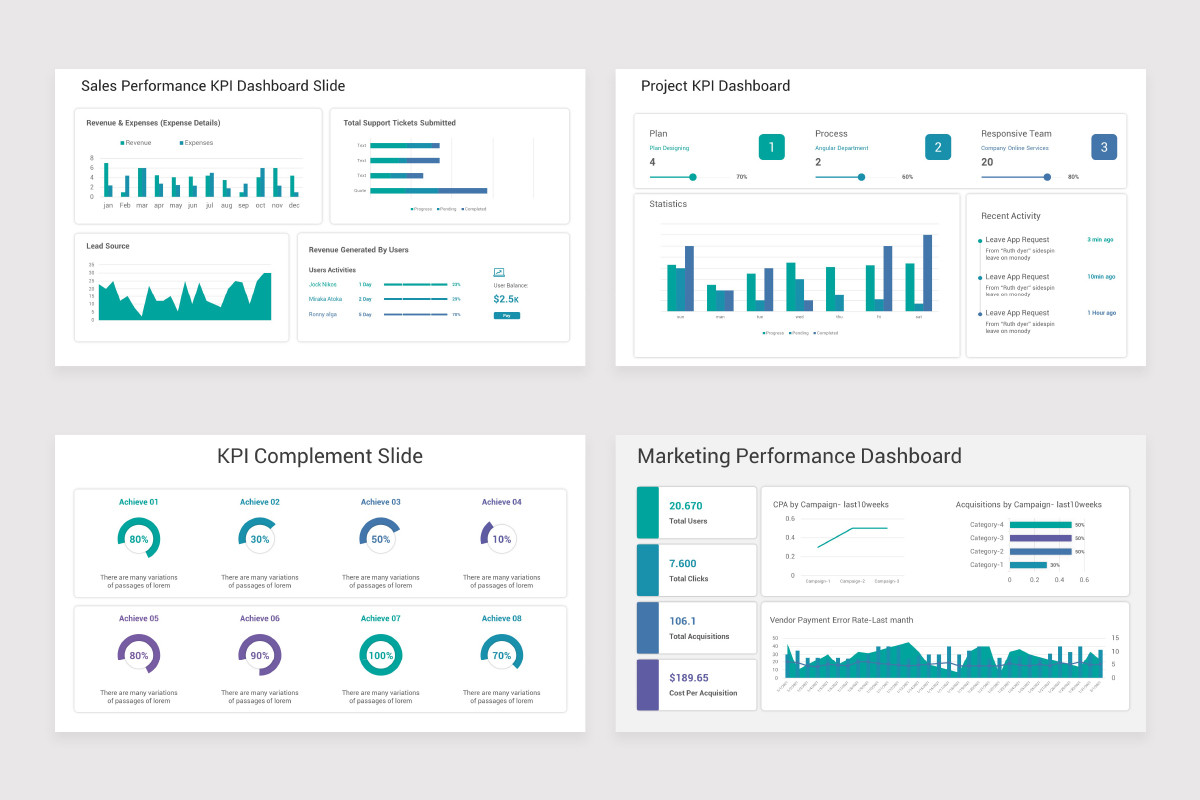Click the Plan slider handle at 70%
Screen dimensions: 1200x800
(x=693, y=177)
